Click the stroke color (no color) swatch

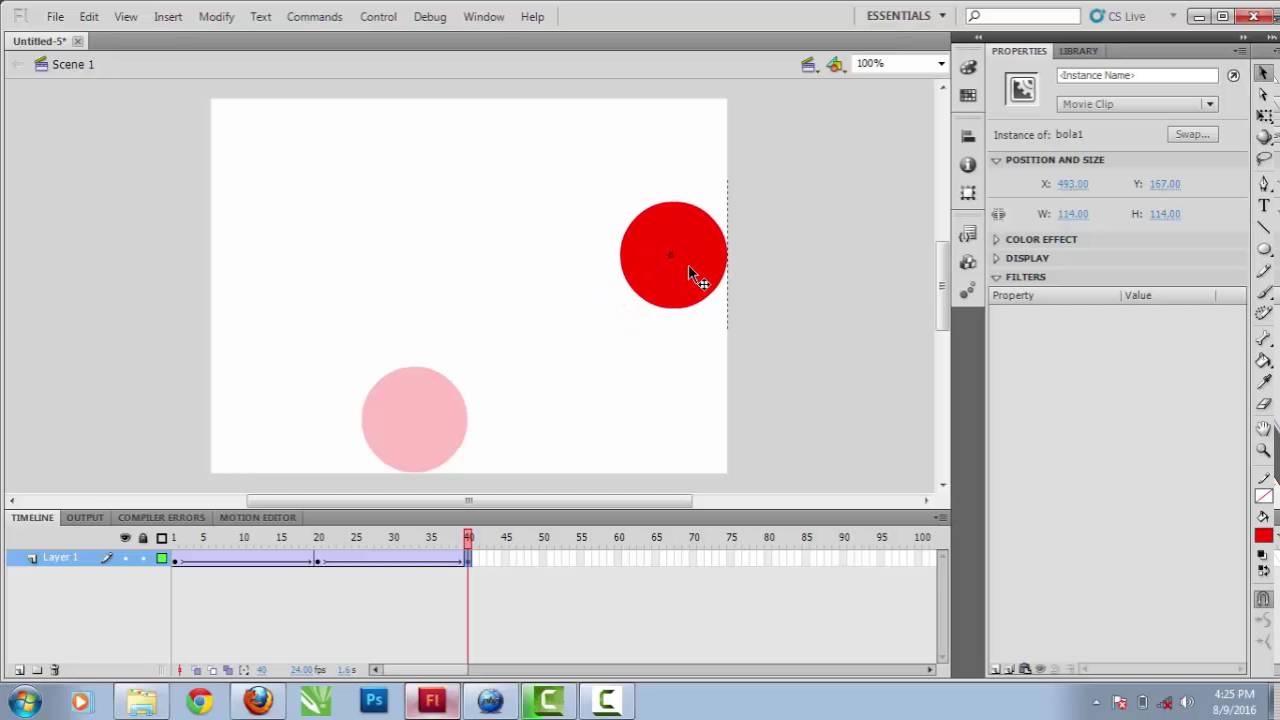1264,496
